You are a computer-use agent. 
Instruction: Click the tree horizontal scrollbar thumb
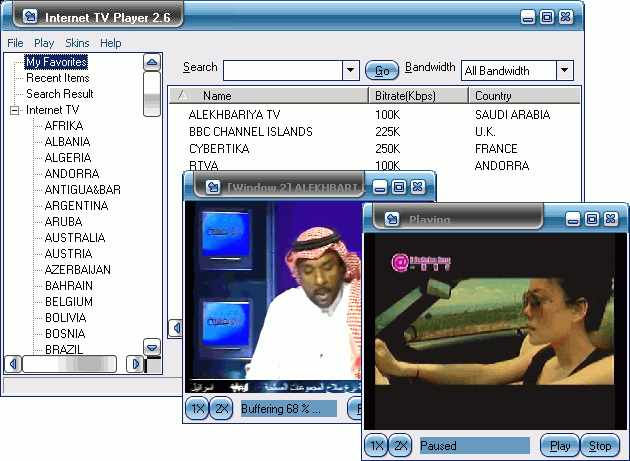click(x=70, y=364)
